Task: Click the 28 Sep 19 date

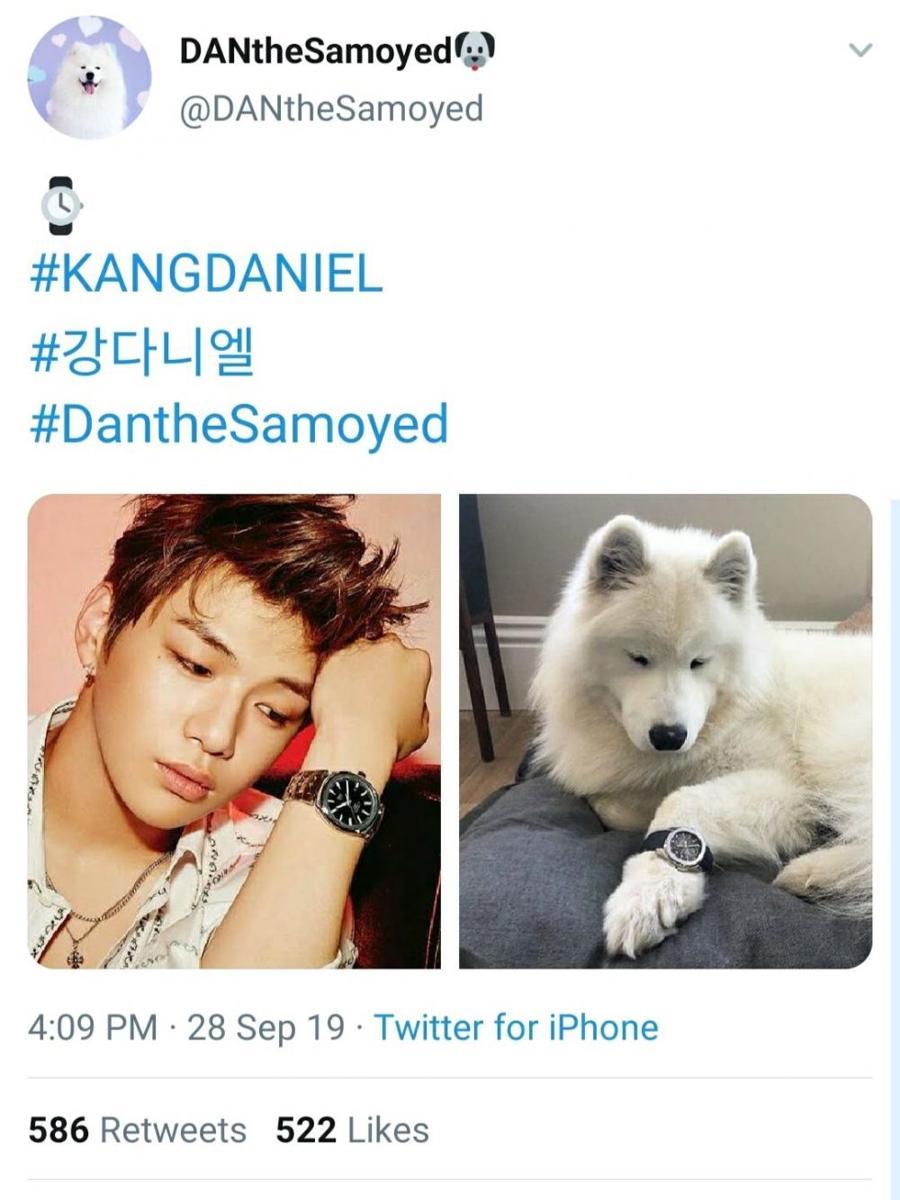Action: [266, 1028]
